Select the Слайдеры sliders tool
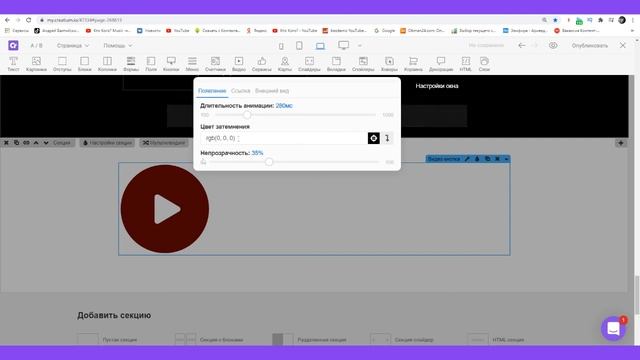640x360 pixels. coord(309,64)
